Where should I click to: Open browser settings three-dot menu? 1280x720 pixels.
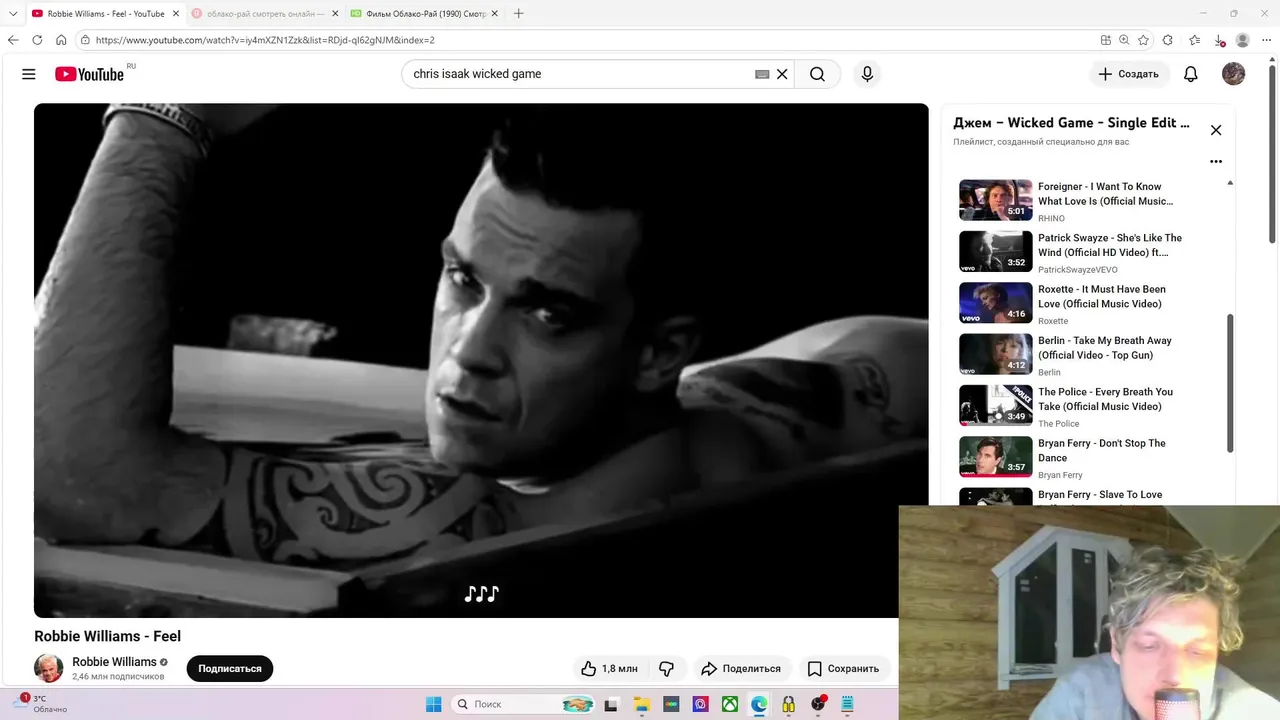(1267, 40)
